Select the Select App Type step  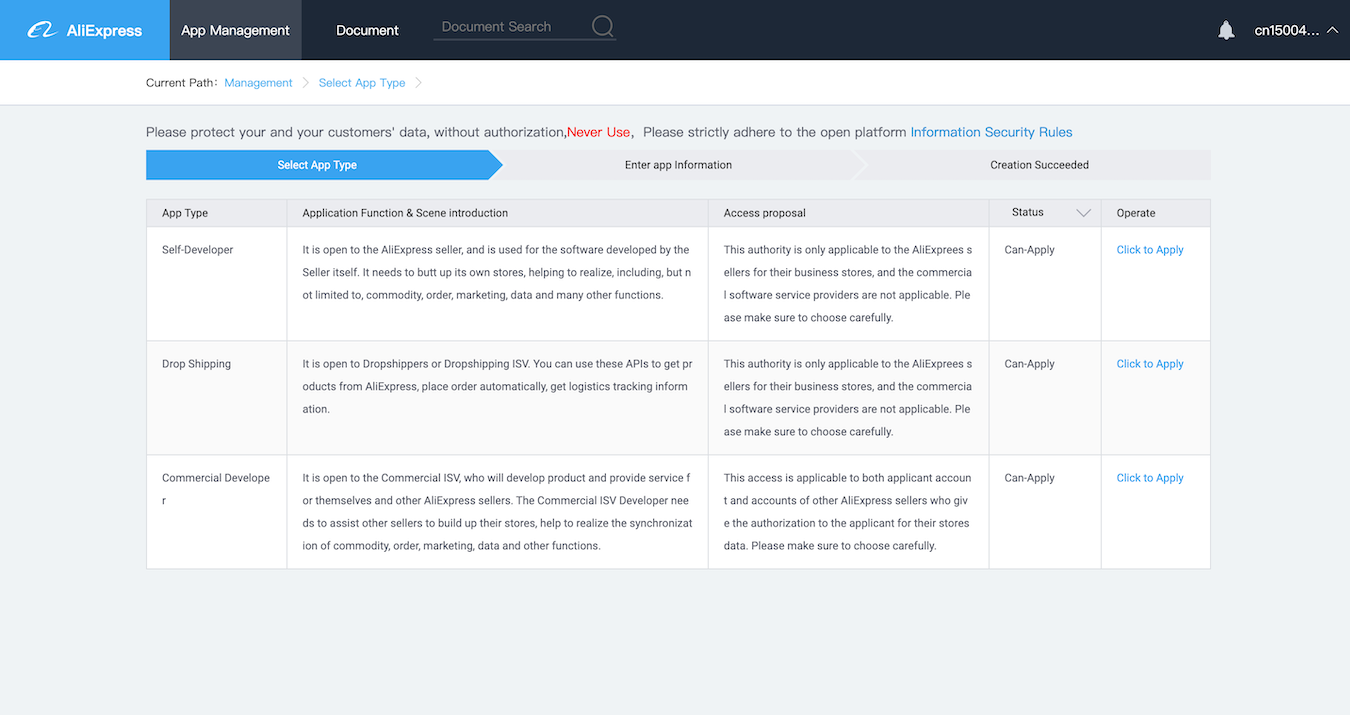point(317,165)
